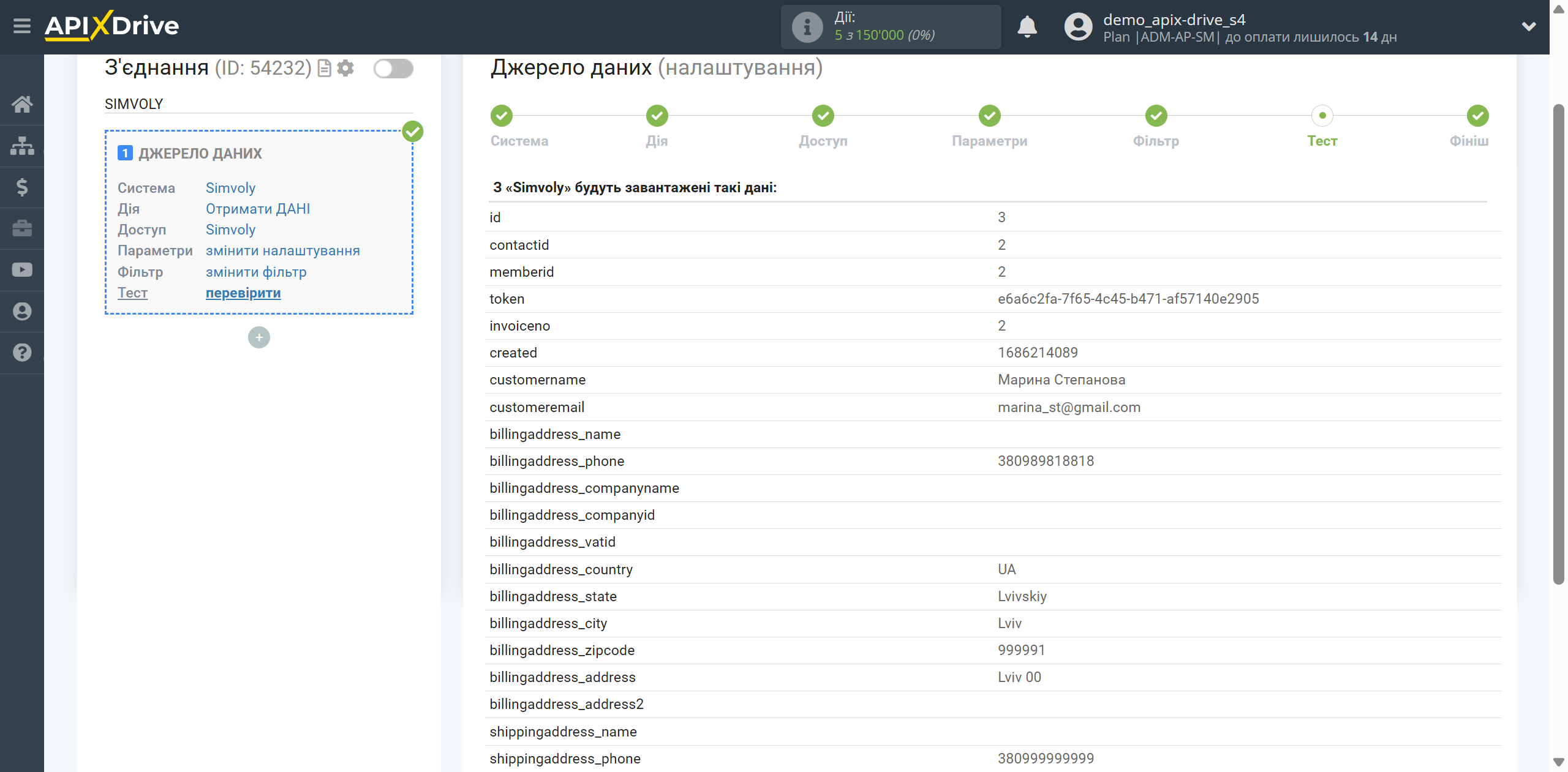Click the data source green checkmark badge

point(413,131)
